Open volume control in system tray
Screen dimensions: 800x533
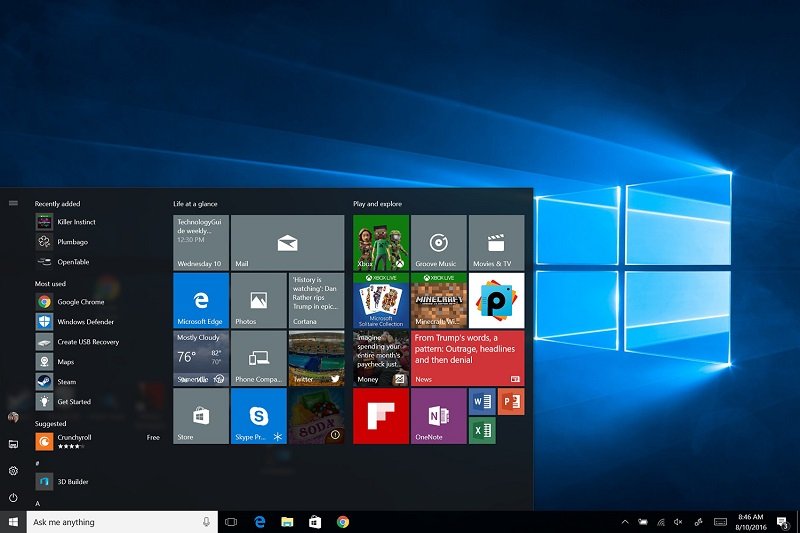[x=678, y=522]
